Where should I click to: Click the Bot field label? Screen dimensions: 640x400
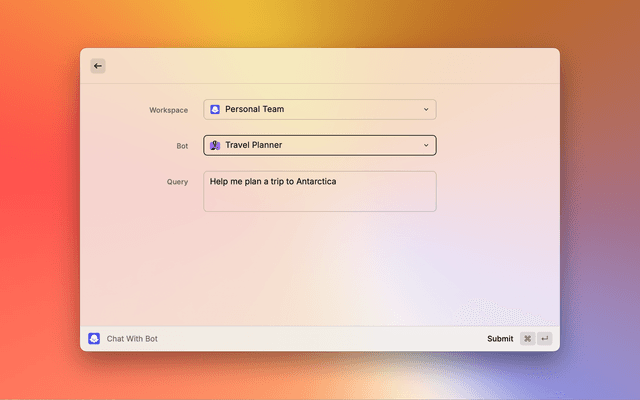182,146
